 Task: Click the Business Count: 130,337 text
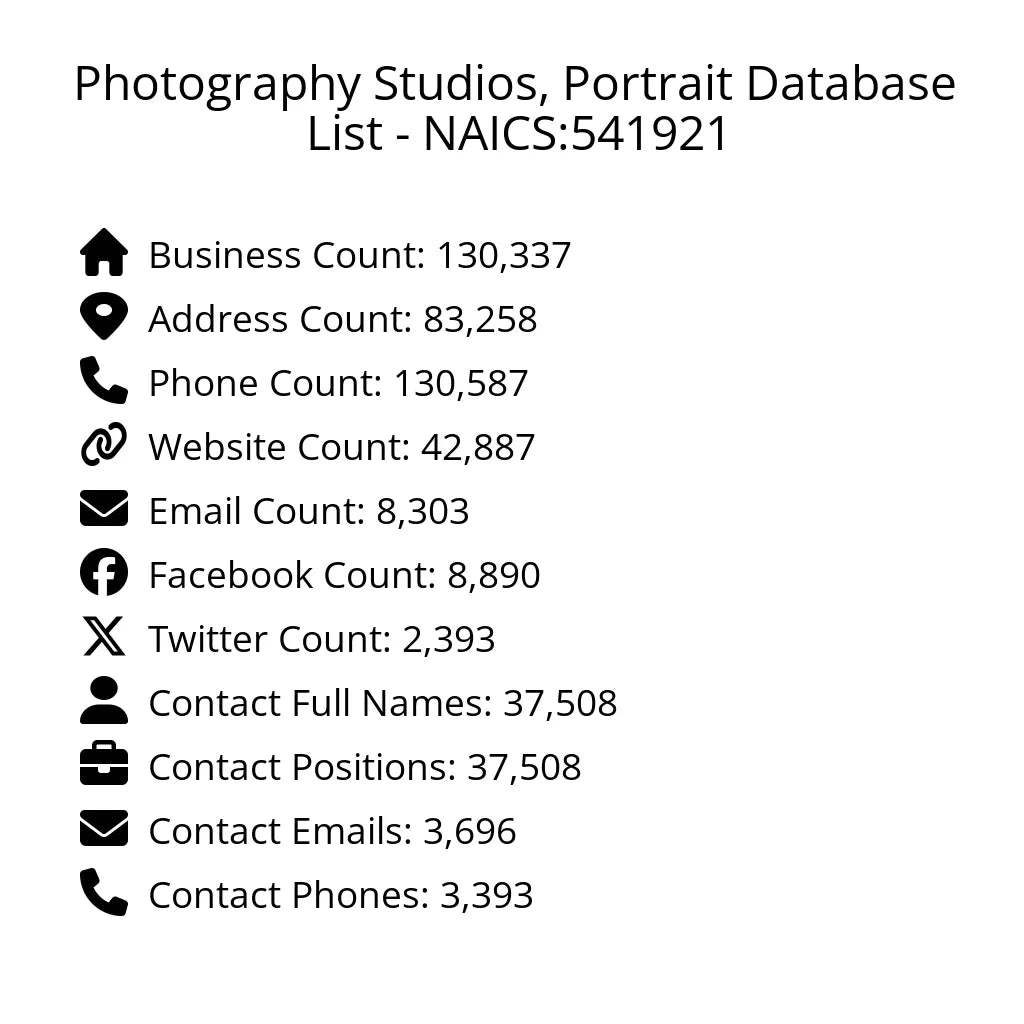tap(359, 255)
